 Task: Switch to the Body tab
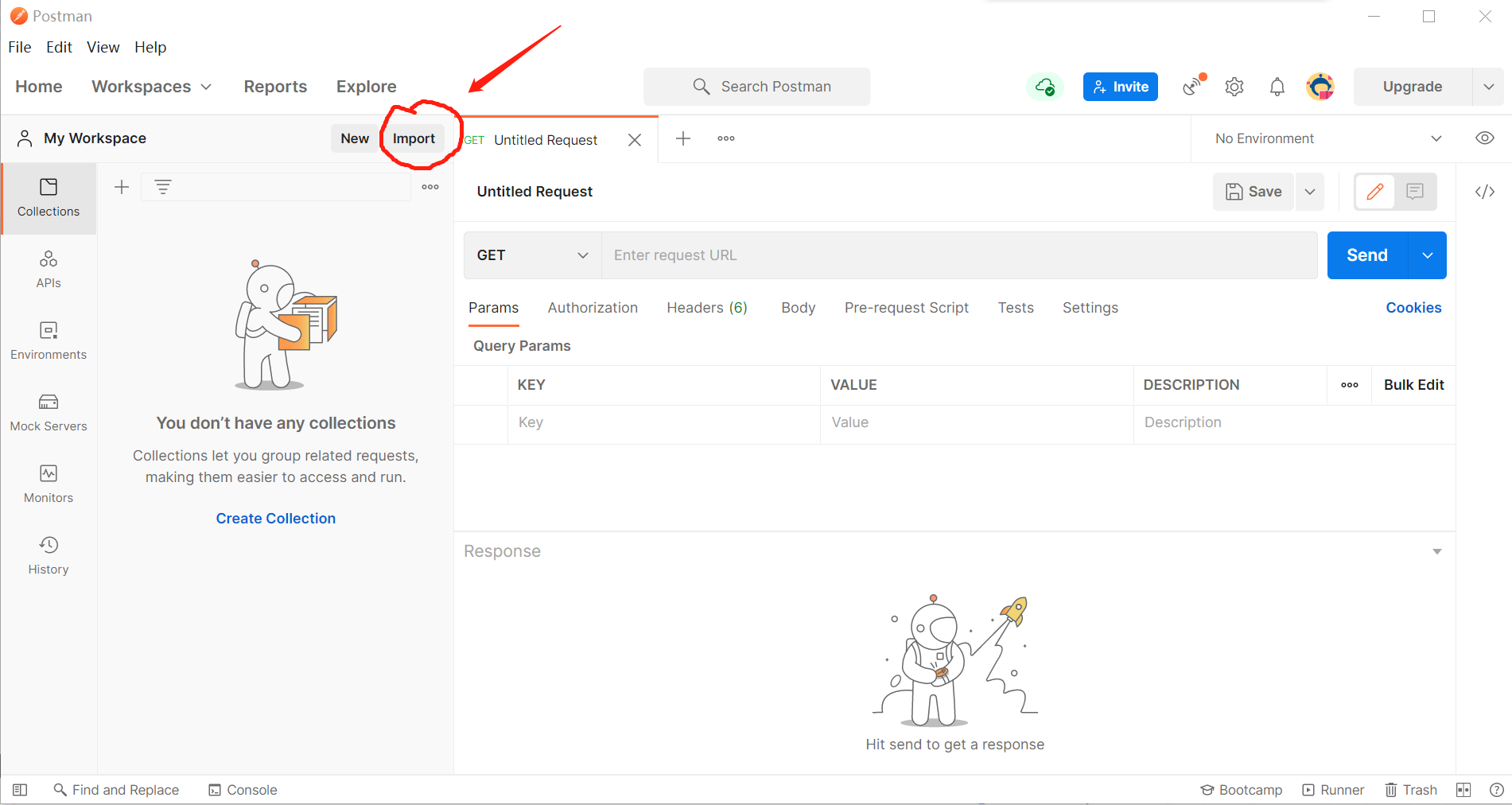pyautogui.click(x=798, y=308)
